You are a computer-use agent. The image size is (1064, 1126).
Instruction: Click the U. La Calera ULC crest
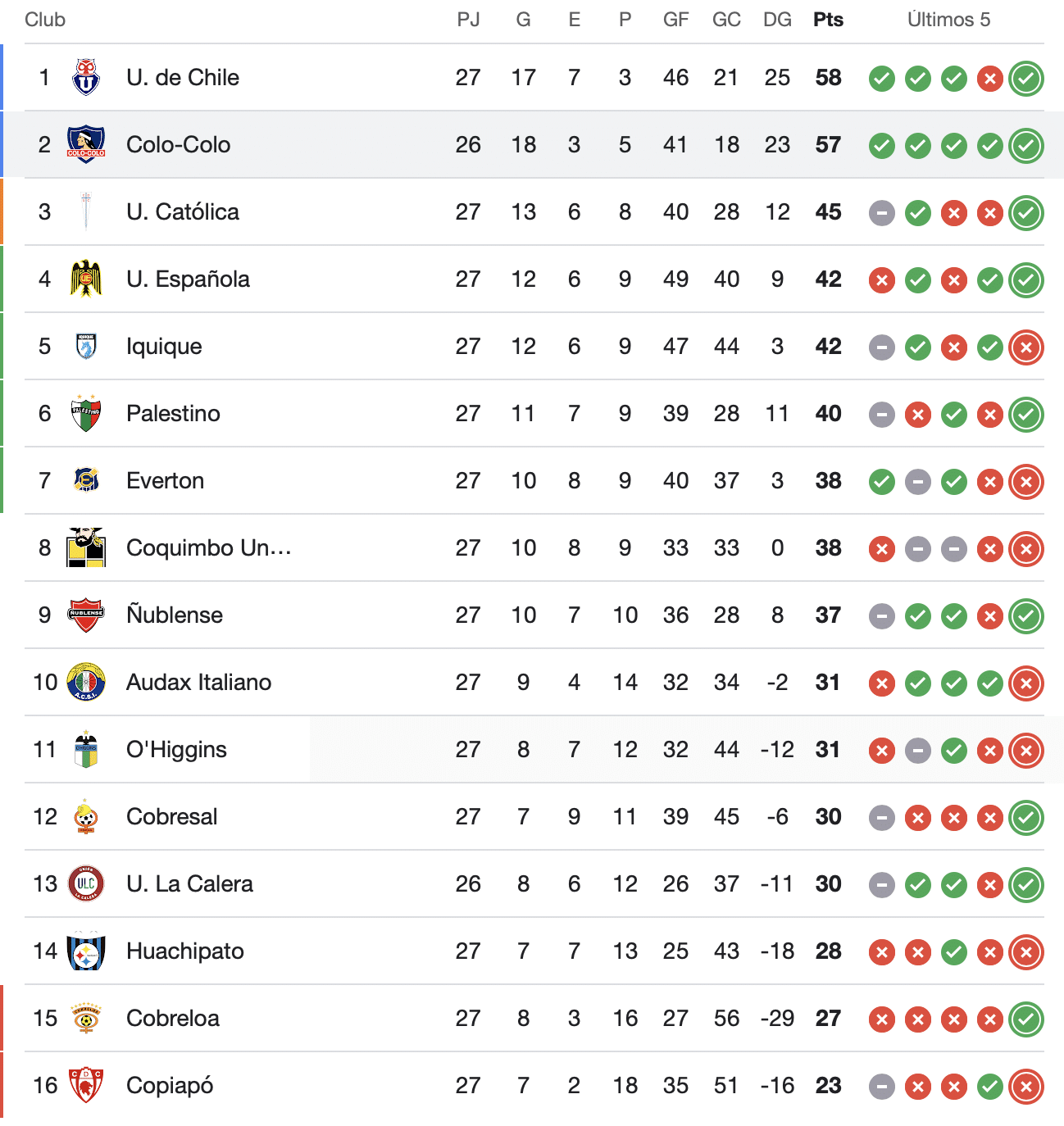pyautogui.click(x=86, y=884)
